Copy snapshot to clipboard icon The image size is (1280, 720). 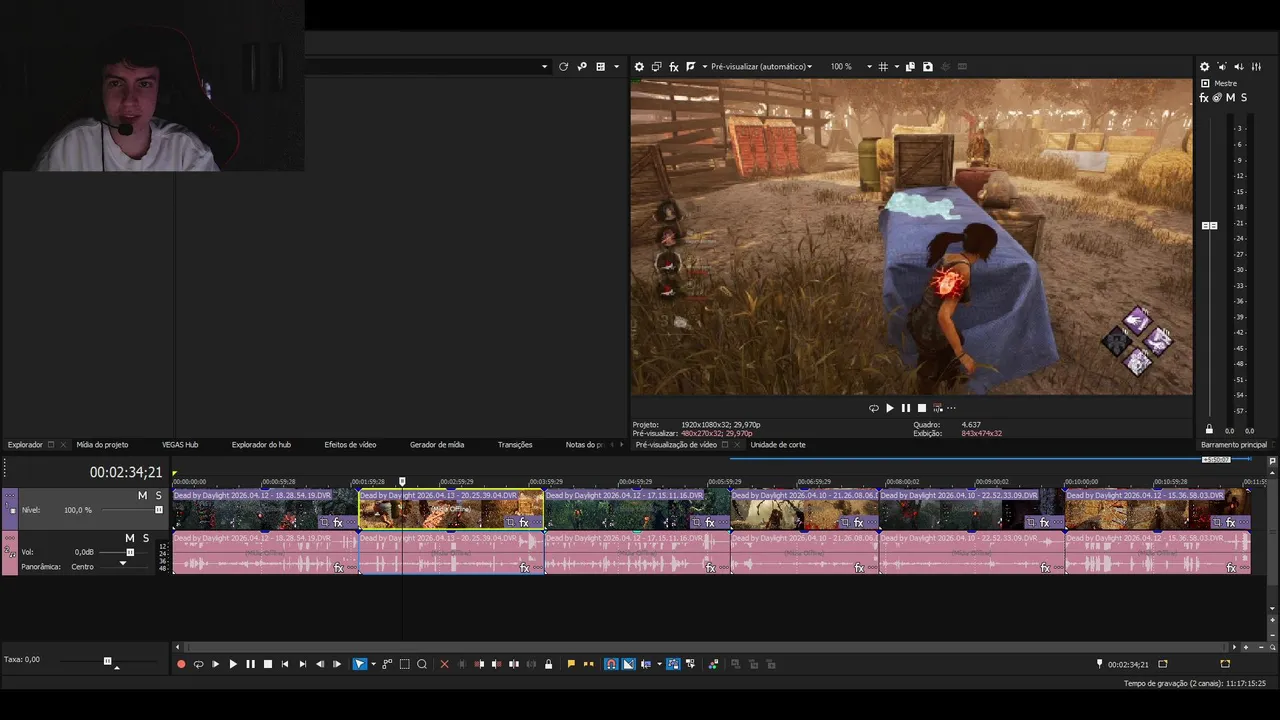click(910, 67)
